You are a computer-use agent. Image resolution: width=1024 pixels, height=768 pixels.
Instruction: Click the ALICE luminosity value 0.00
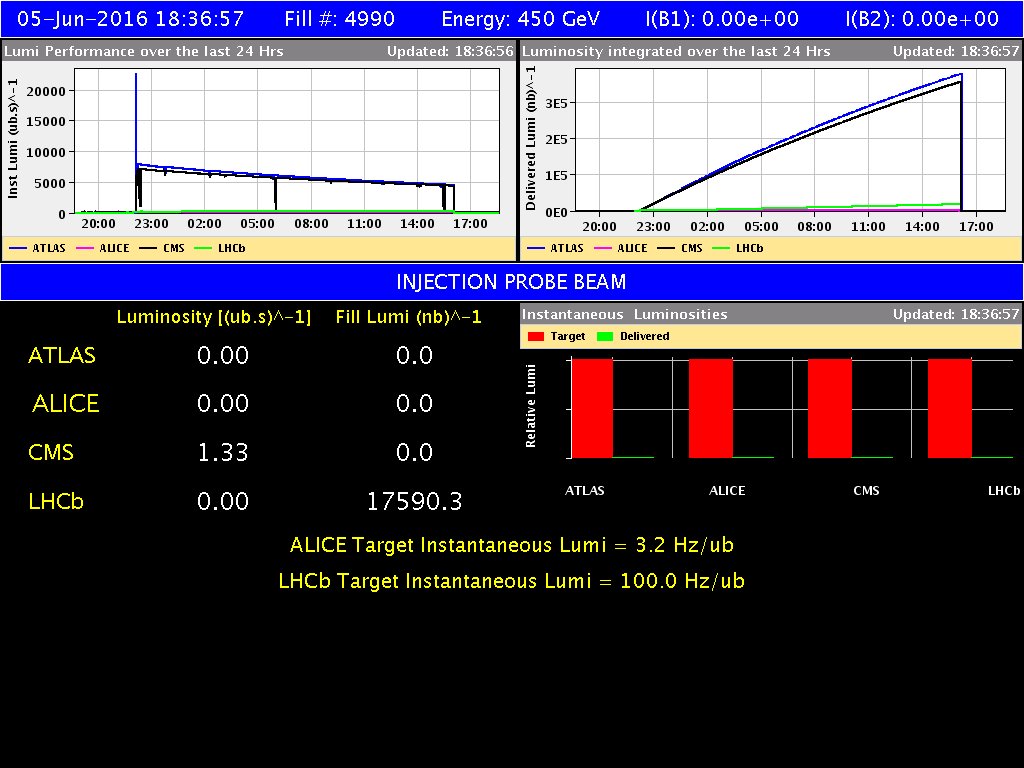click(x=223, y=404)
